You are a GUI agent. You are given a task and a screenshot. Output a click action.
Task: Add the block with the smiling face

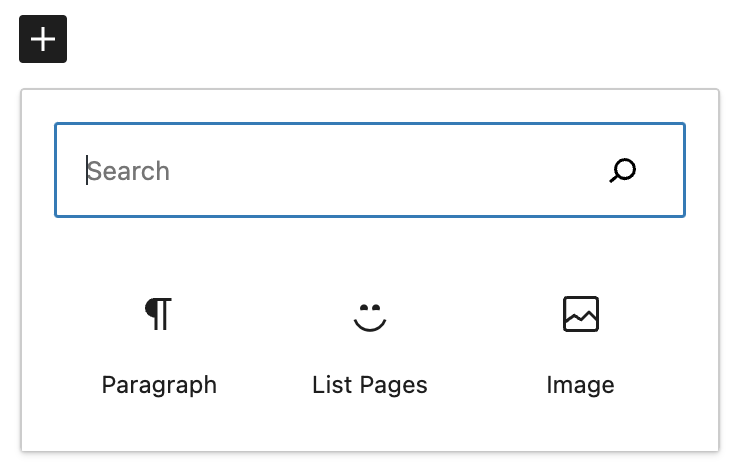370,347
